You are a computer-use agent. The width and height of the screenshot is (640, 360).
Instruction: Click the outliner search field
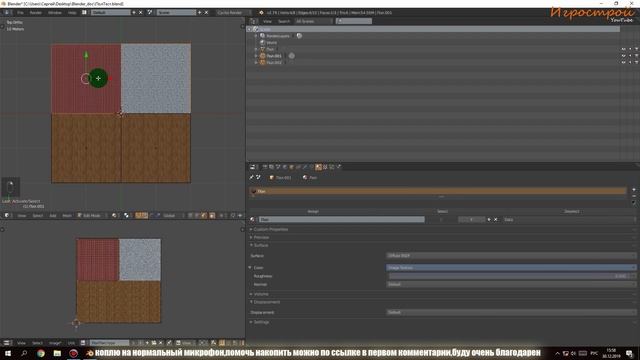tap(353, 21)
